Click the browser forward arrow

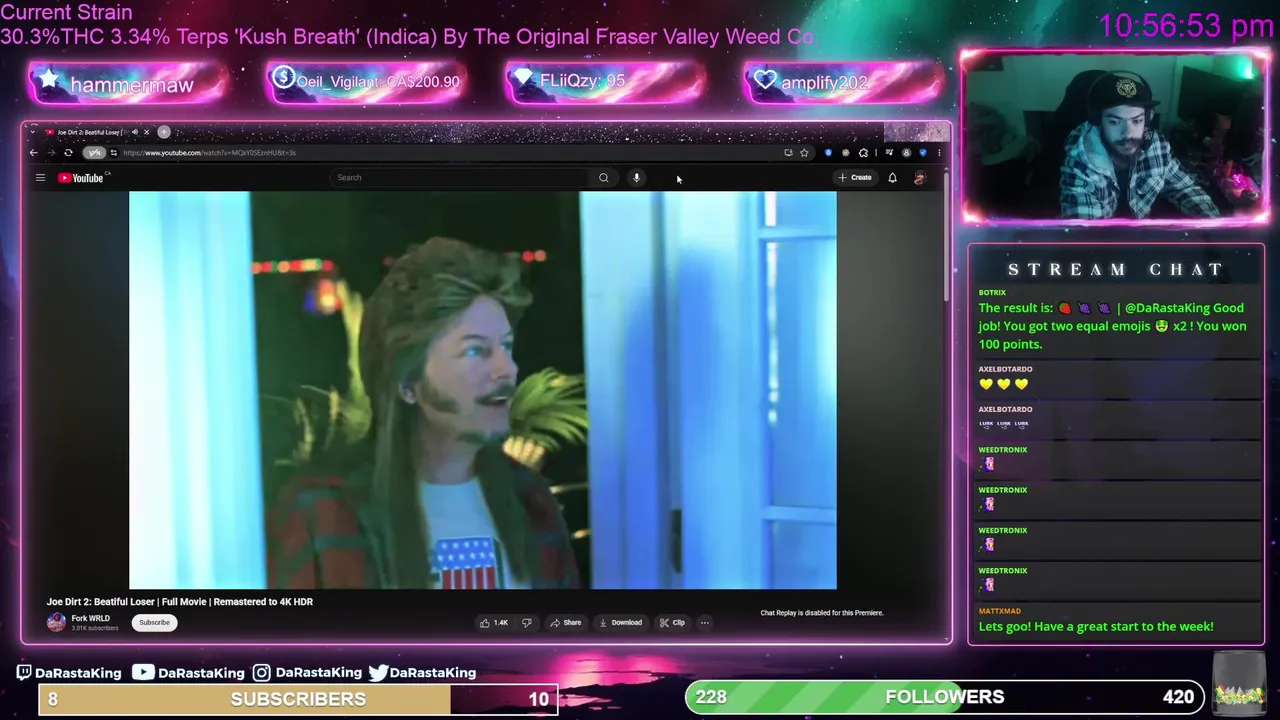[50, 153]
